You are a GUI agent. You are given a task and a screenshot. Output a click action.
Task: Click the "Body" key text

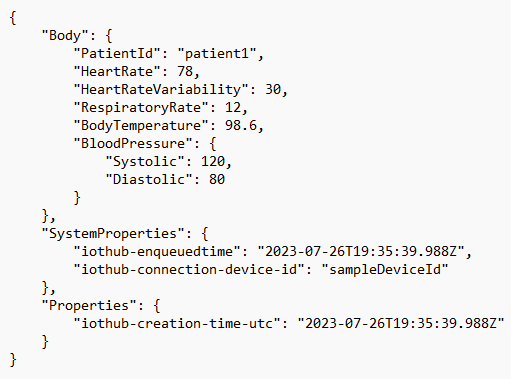(65, 35)
